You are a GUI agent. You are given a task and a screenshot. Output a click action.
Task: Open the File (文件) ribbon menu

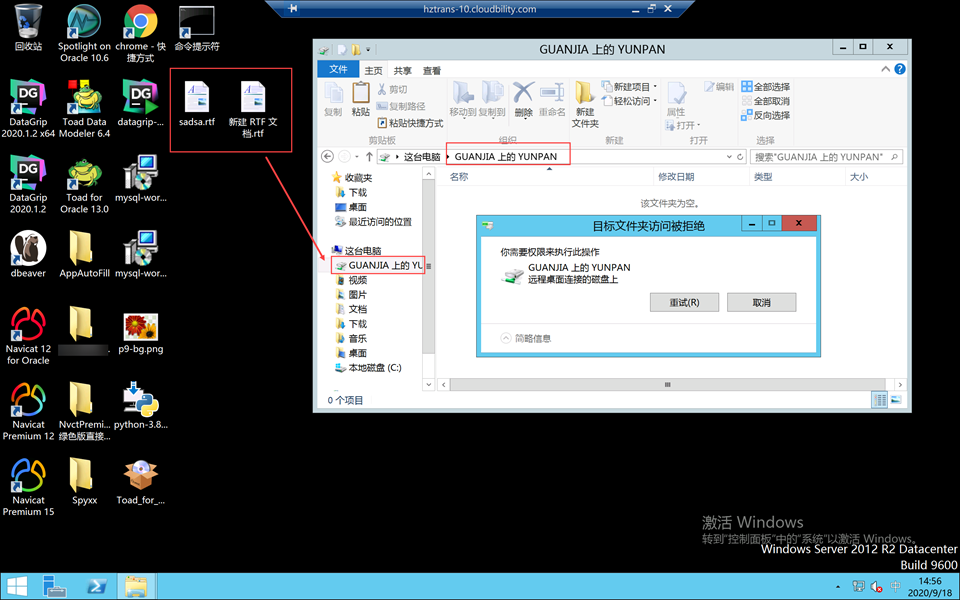click(x=338, y=70)
